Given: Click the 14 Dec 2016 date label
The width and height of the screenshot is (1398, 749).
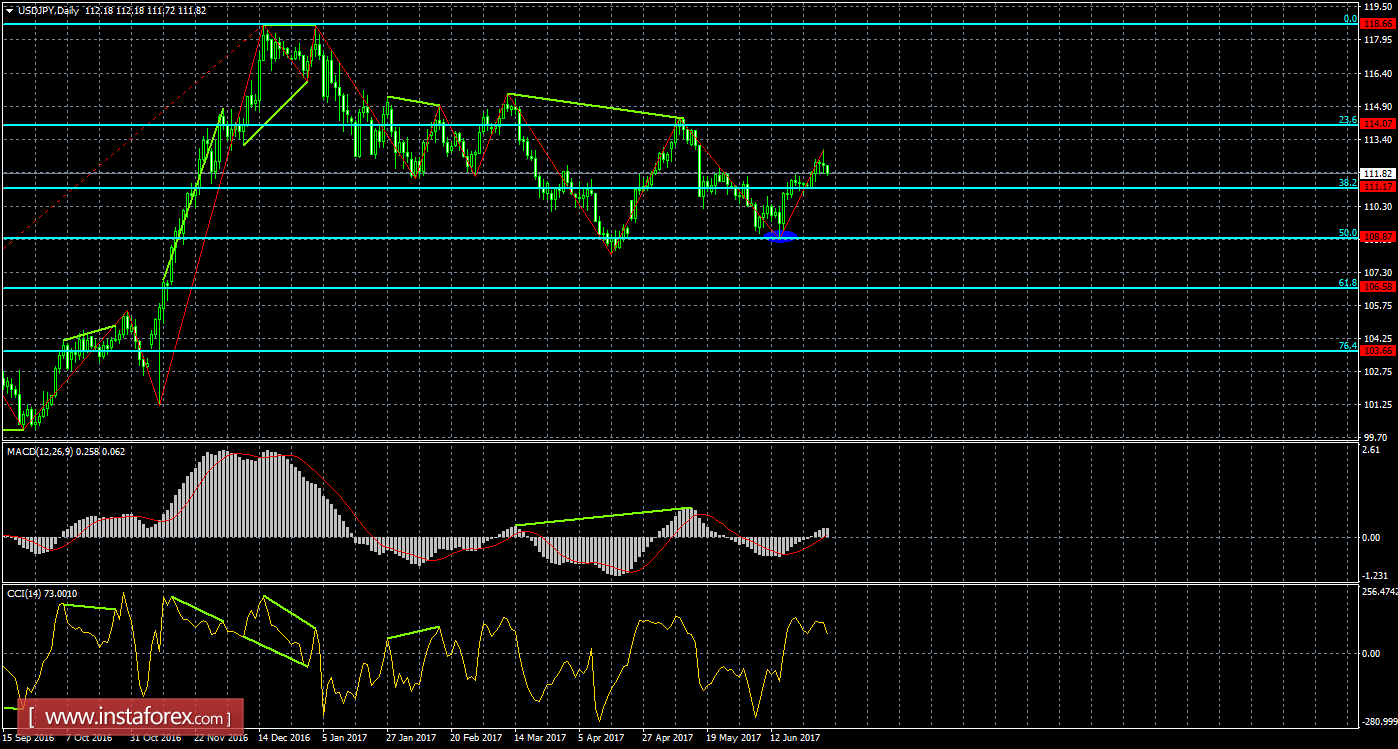Looking at the screenshot, I should point(285,738).
